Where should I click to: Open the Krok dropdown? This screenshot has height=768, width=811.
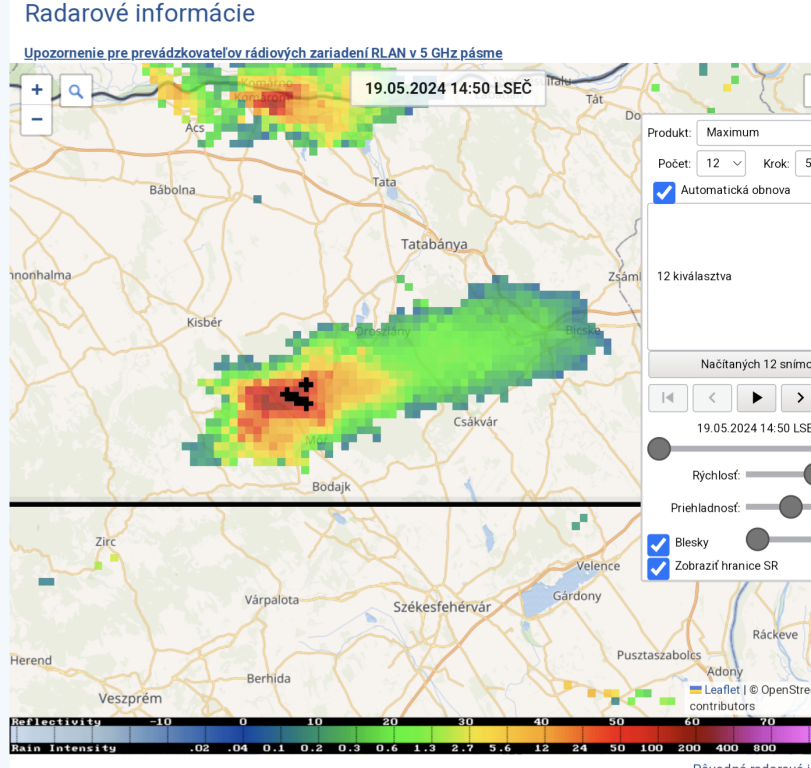coord(802,163)
